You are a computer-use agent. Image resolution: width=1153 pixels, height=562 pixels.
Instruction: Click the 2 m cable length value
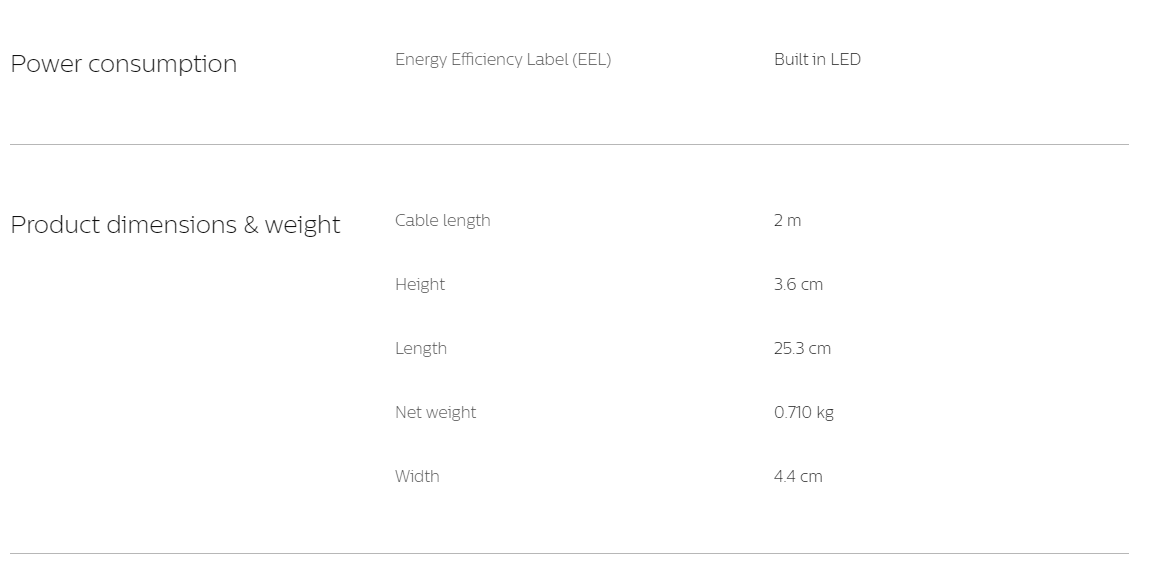click(788, 221)
